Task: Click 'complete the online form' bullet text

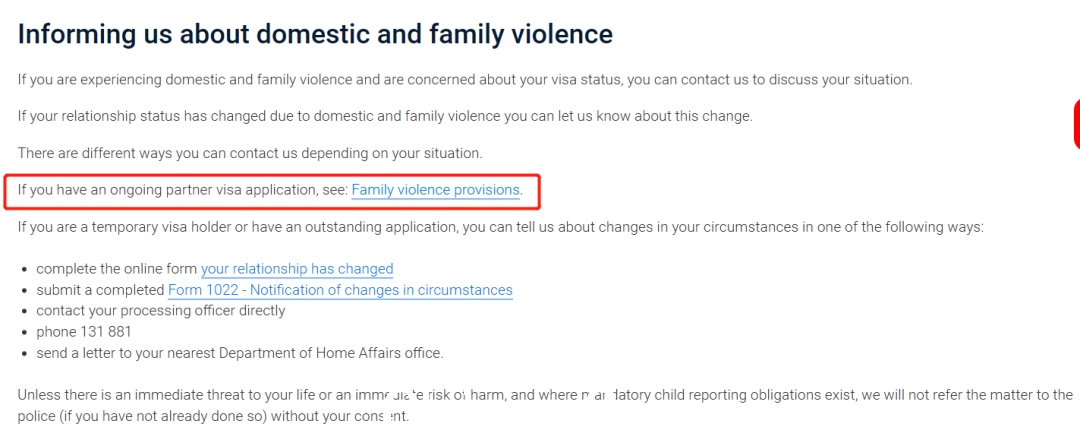Action: pyautogui.click(x=117, y=269)
